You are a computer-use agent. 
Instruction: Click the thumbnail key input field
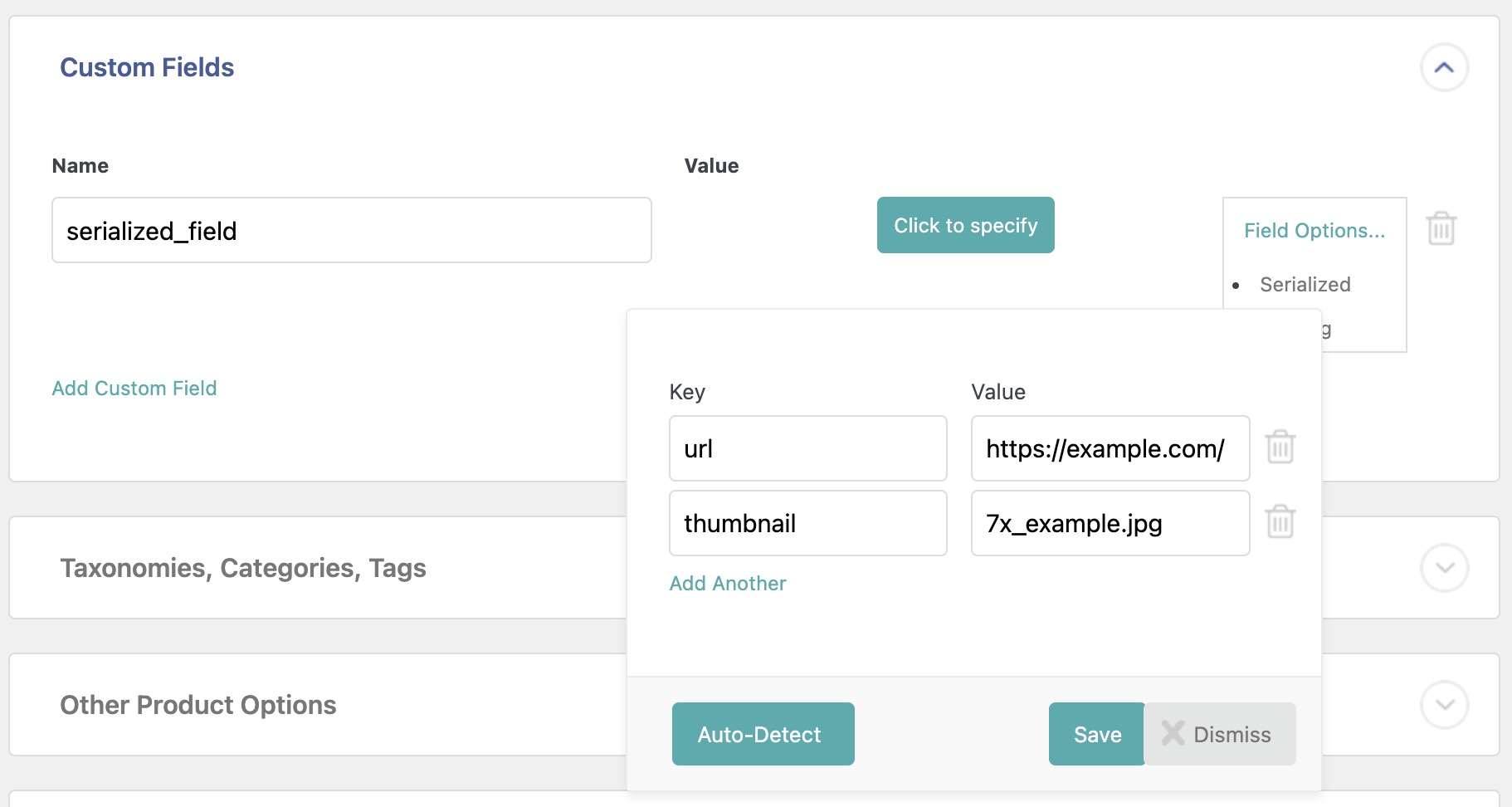click(x=807, y=523)
